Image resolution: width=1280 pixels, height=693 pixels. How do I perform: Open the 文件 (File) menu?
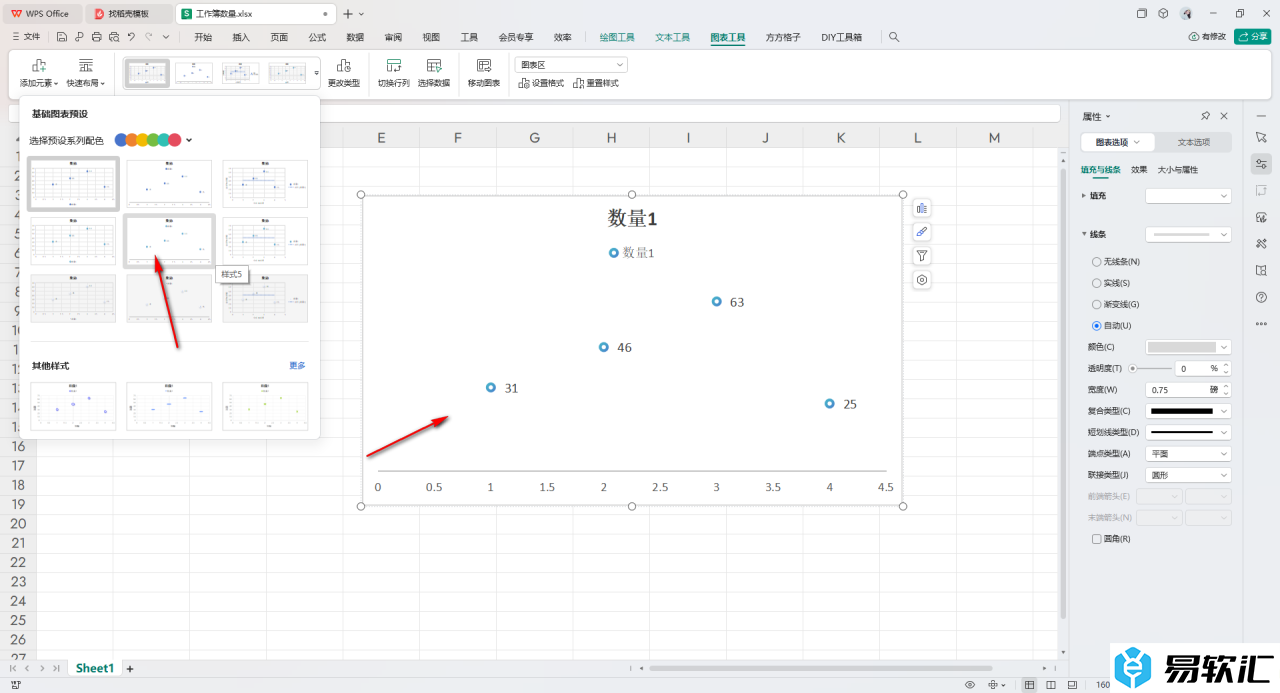tap(26, 37)
